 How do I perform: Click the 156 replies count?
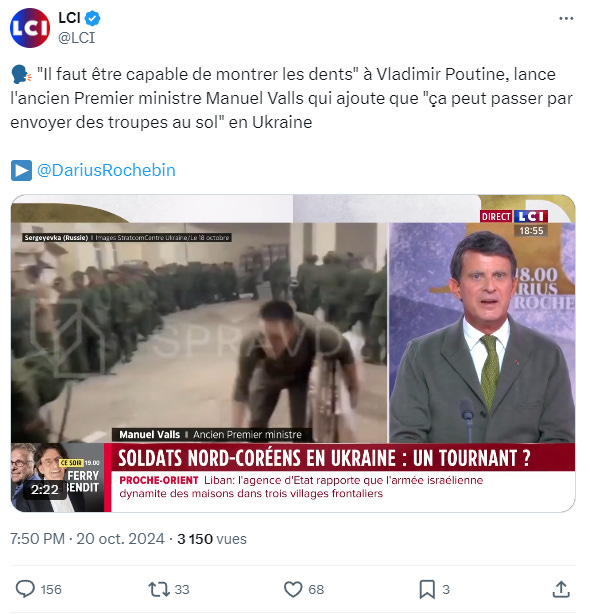[x=51, y=590]
